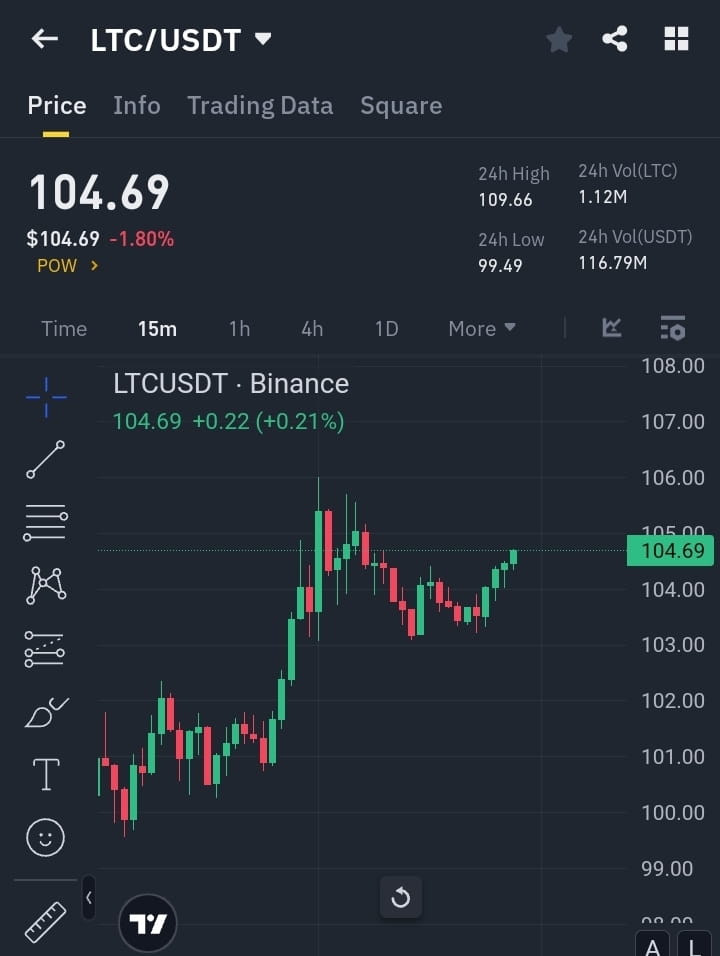The width and height of the screenshot is (720, 956).
Task: Tap the 24h Vol(USDT) value 116.79M
Action: coord(613,263)
